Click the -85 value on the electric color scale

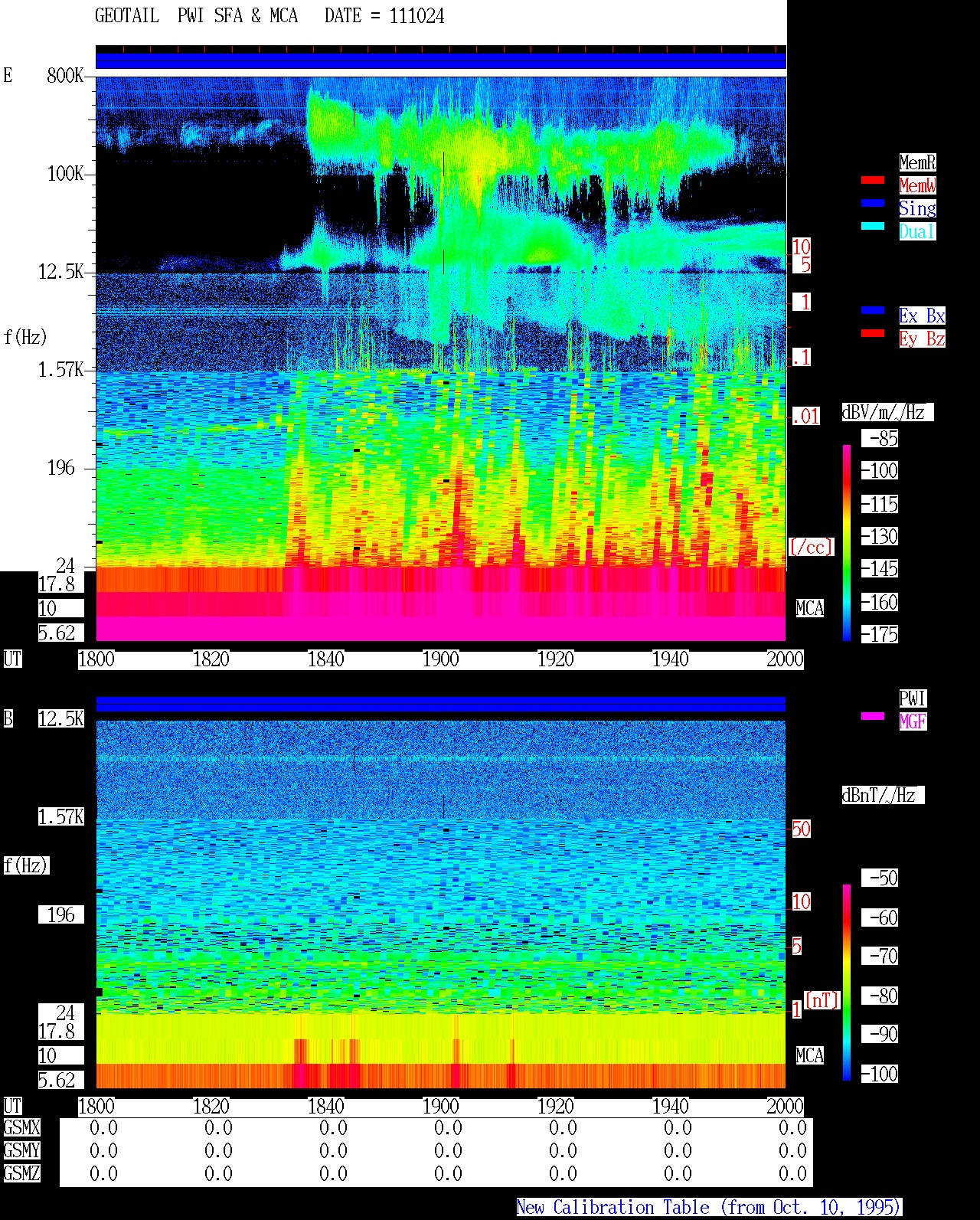tap(880, 439)
